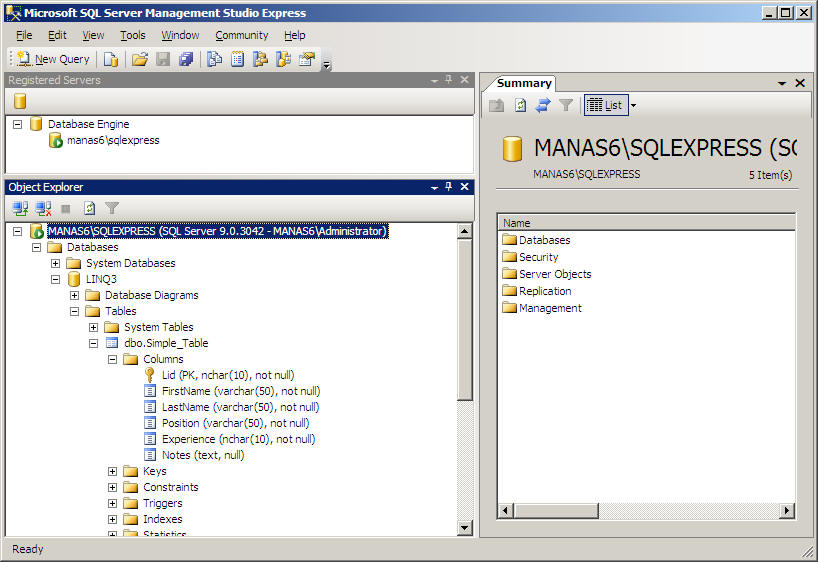
Task: Click Database Engine cylinder icon in Registered Servers toolbar
Action: tap(20, 101)
